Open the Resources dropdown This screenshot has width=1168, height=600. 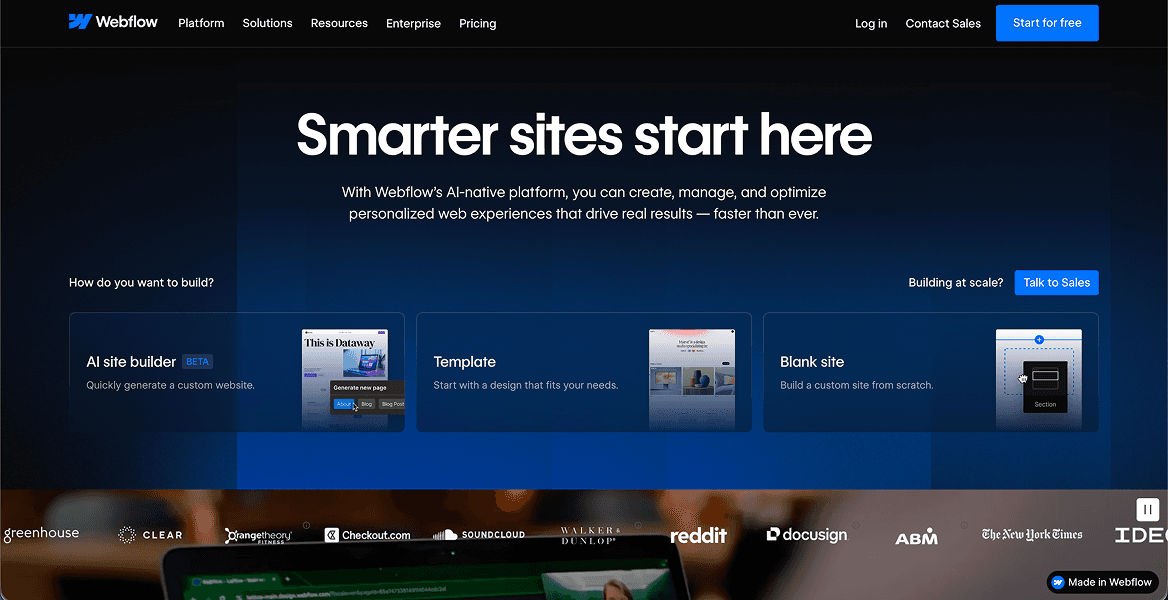point(339,23)
